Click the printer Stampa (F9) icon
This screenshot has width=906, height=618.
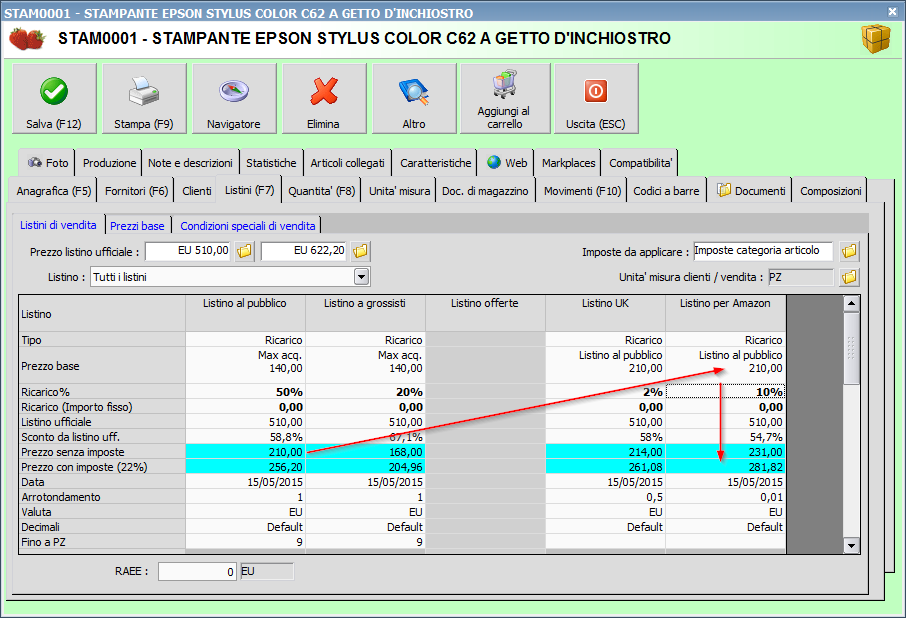[x=143, y=91]
